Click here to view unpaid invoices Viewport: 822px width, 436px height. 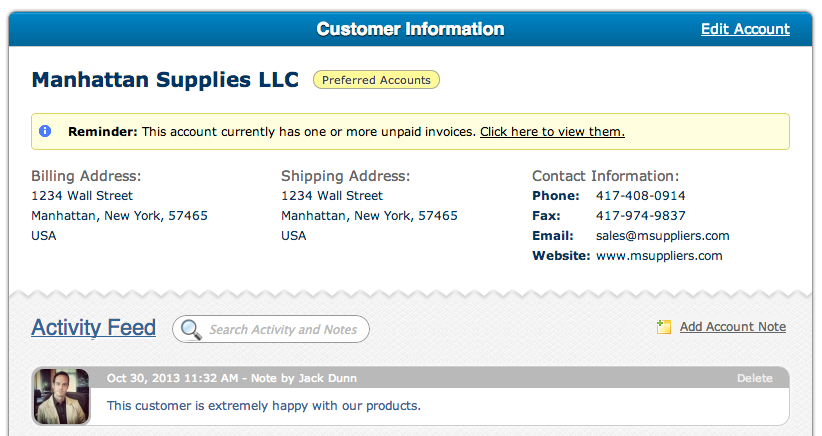click(x=552, y=132)
